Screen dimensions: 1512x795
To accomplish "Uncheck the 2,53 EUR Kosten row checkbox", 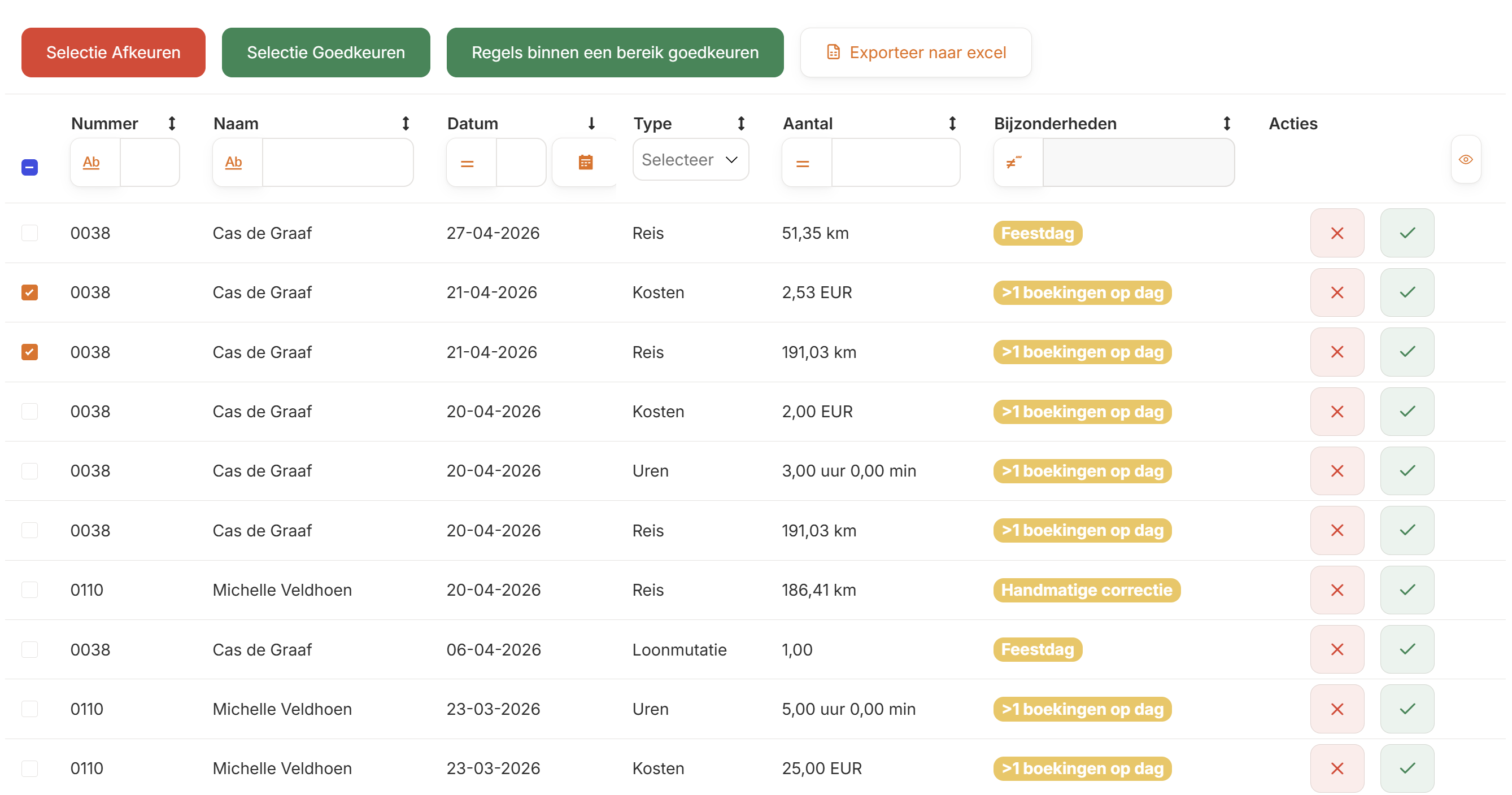I will pyautogui.click(x=29, y=292).
